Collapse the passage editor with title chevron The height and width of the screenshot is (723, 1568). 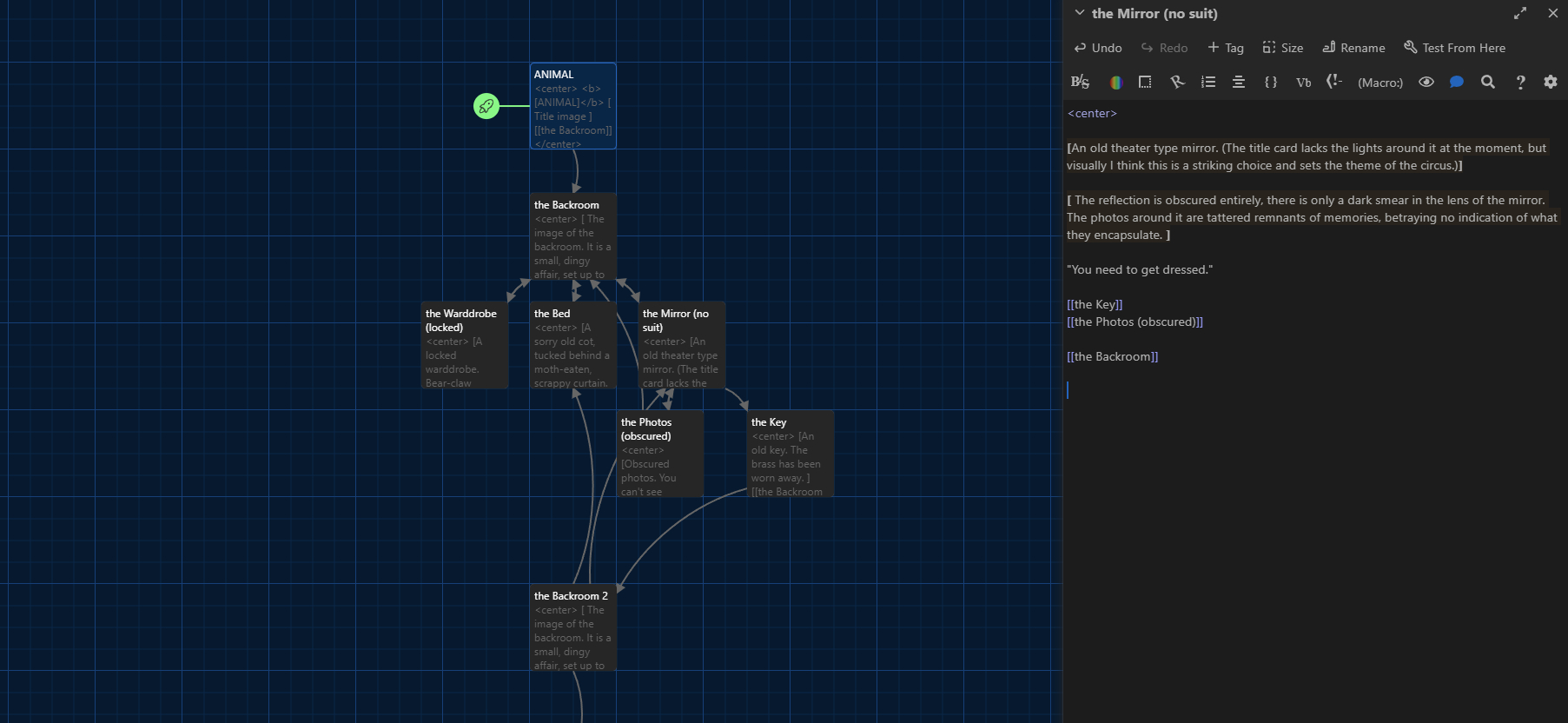1080,13
